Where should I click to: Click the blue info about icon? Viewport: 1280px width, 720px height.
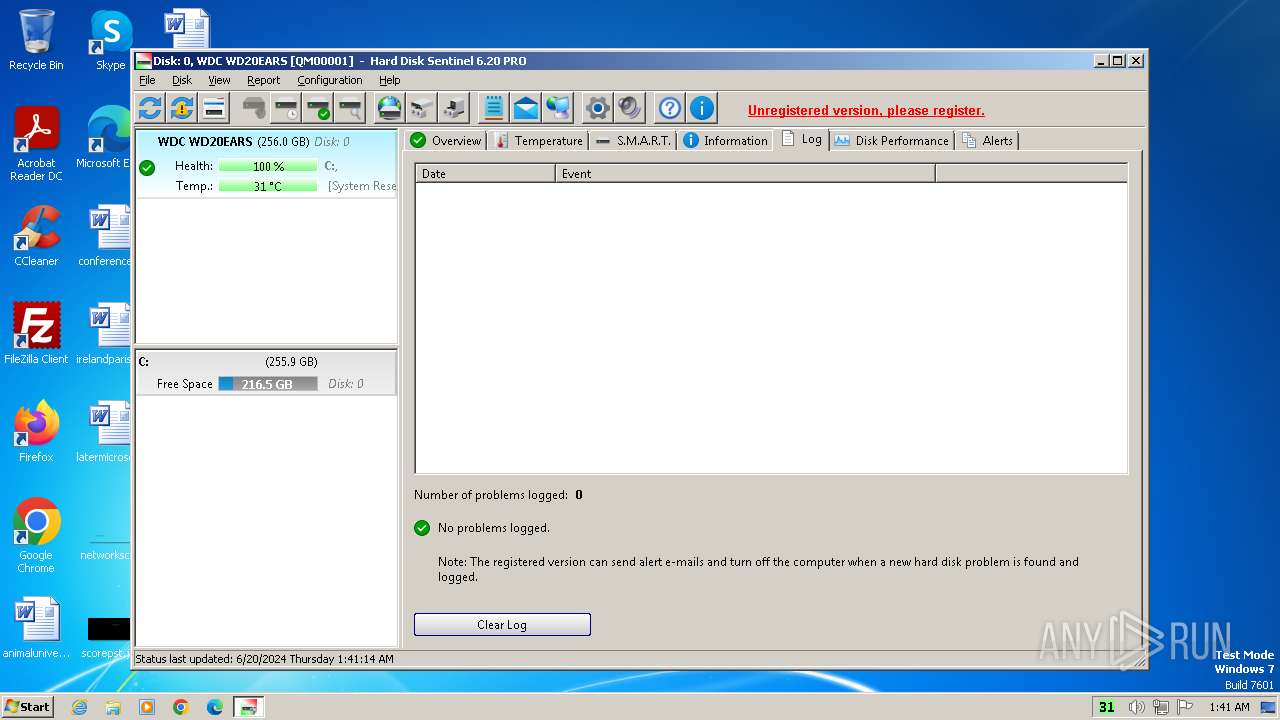point(702,108)
